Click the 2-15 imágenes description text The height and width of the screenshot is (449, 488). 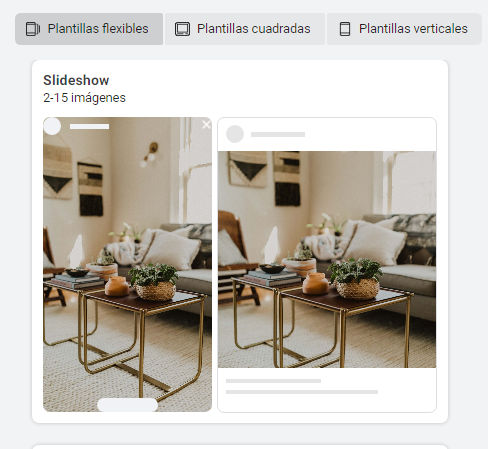tap(84, 98)
